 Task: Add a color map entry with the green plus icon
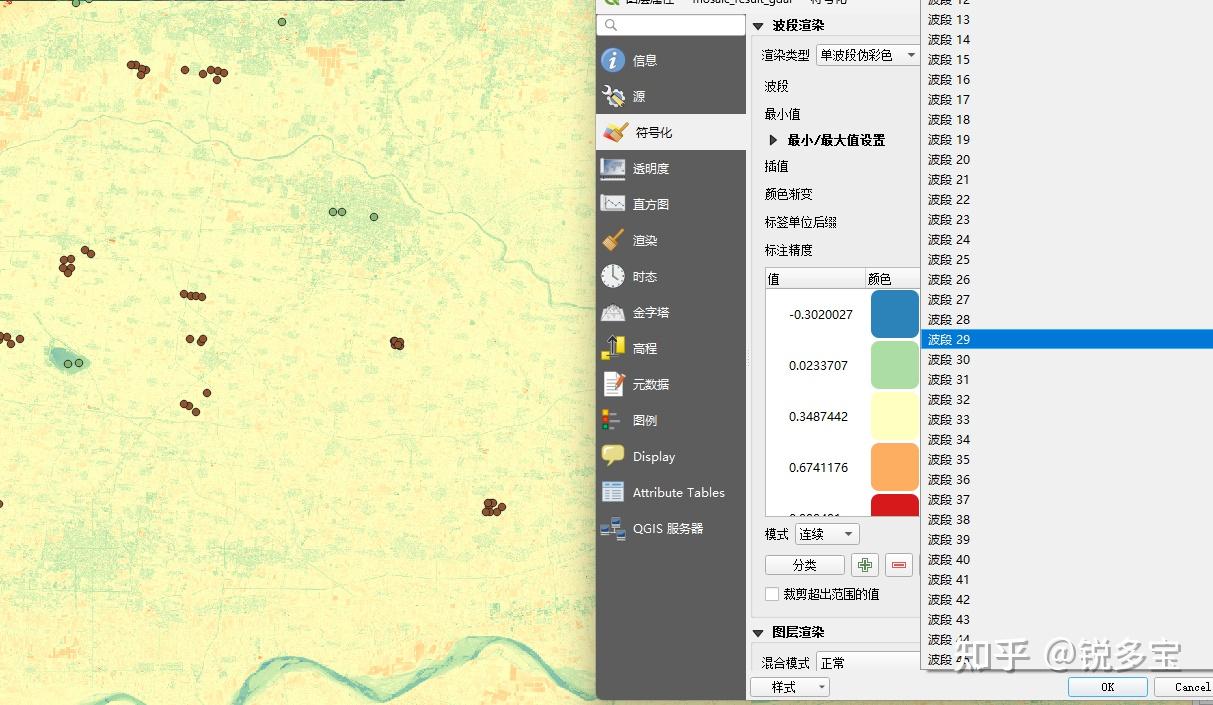(864, 564)
